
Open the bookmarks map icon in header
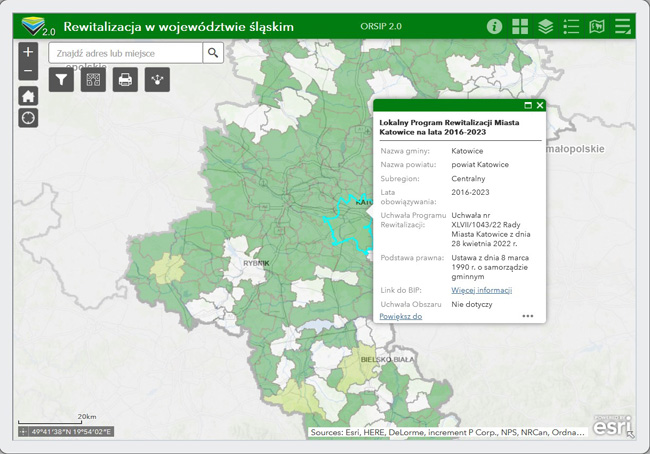(597, 27)
